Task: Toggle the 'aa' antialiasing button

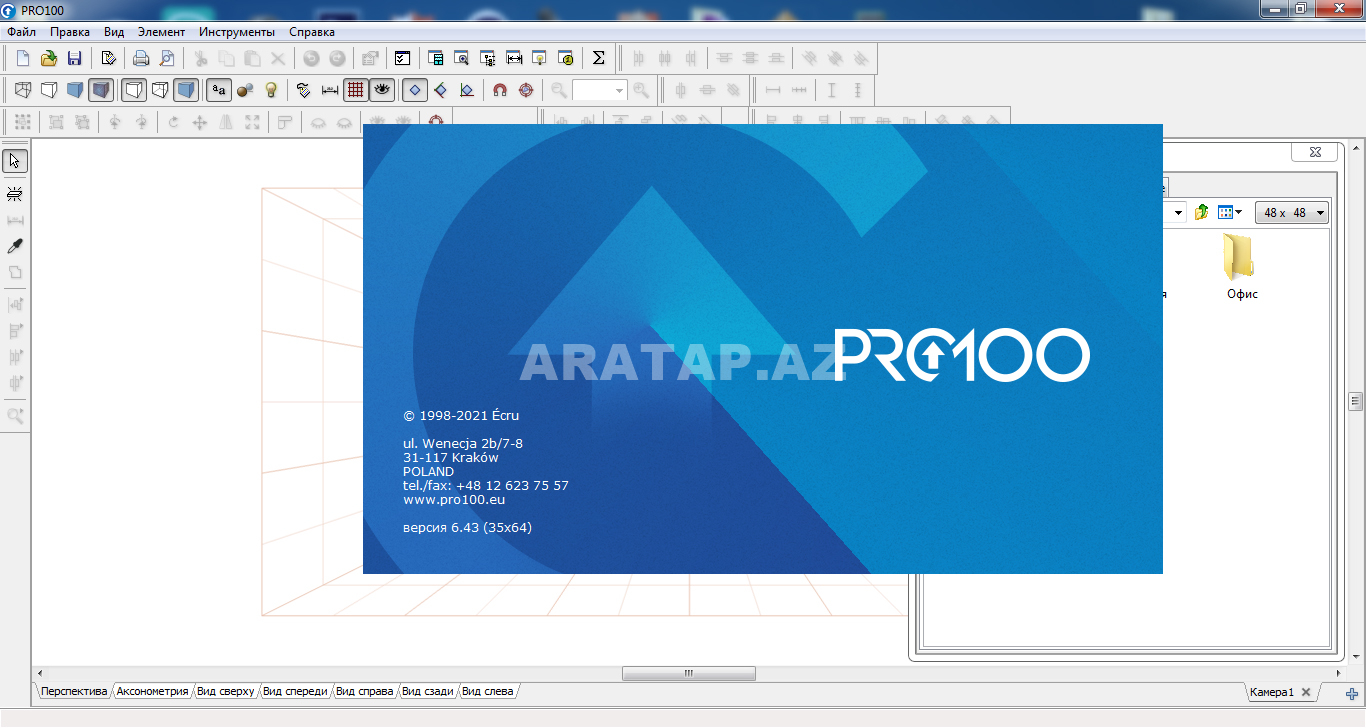Action: tap(219, 90)
